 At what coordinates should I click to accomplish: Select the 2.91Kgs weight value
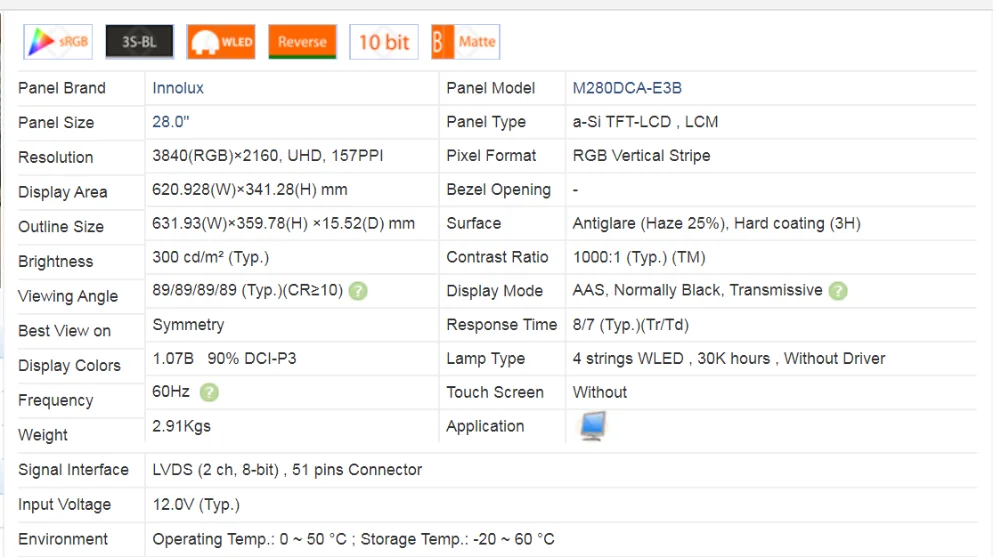point(181,426)
